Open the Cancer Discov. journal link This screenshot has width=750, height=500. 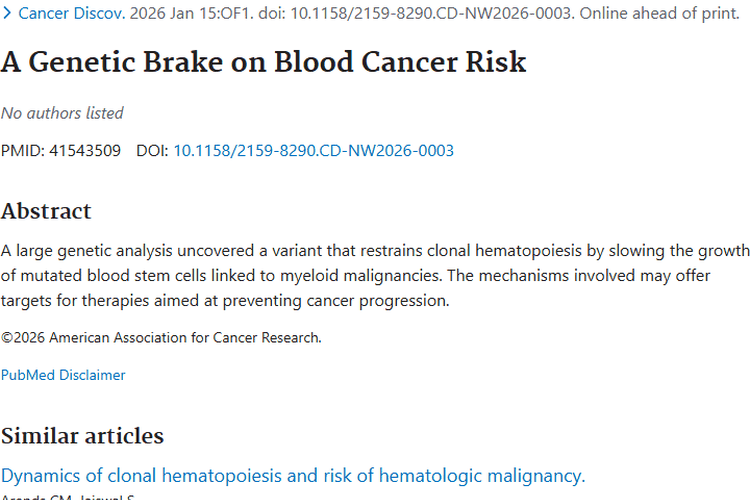(x=72, y=14)
